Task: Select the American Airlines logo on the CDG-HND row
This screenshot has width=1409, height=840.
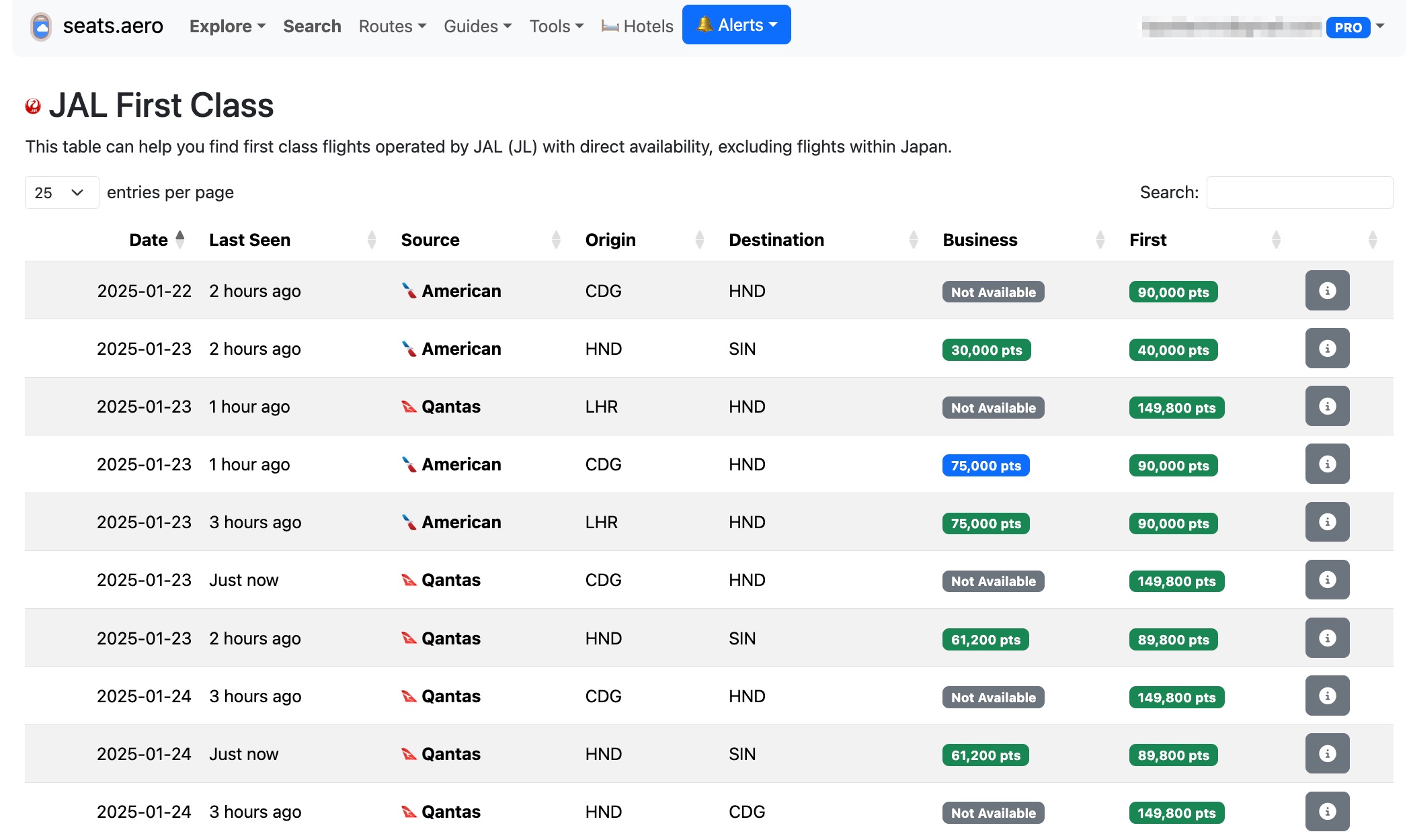Action: point(408,290)
